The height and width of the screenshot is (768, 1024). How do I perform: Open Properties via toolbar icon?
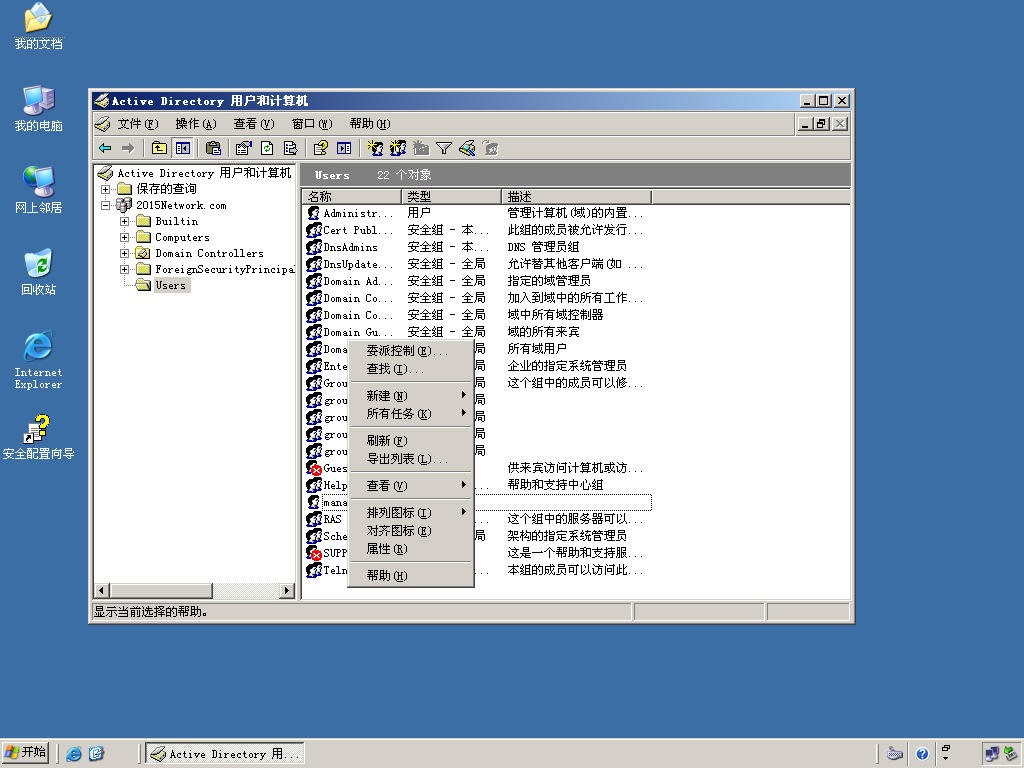(244, 148)
